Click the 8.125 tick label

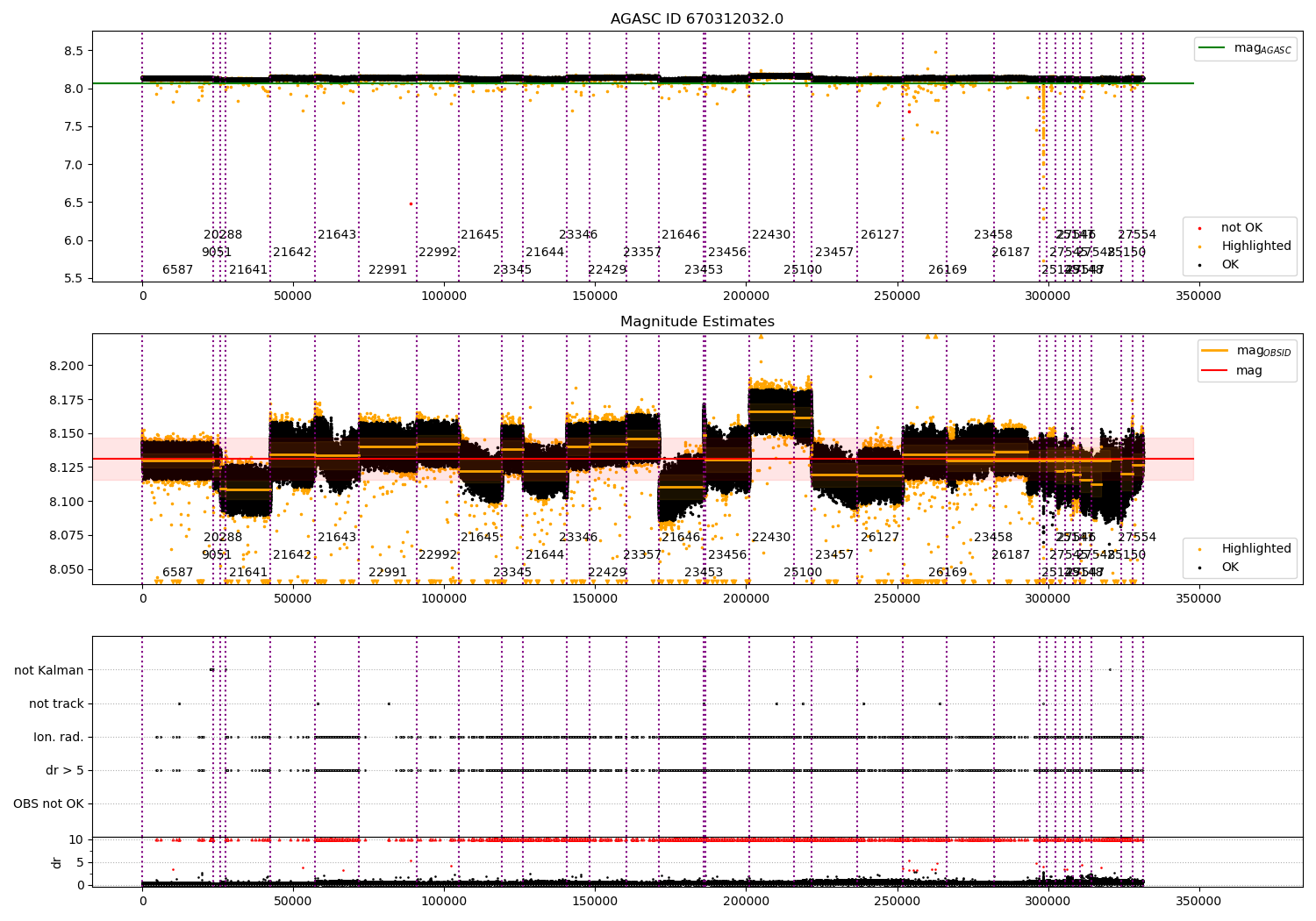click(67, 468)
